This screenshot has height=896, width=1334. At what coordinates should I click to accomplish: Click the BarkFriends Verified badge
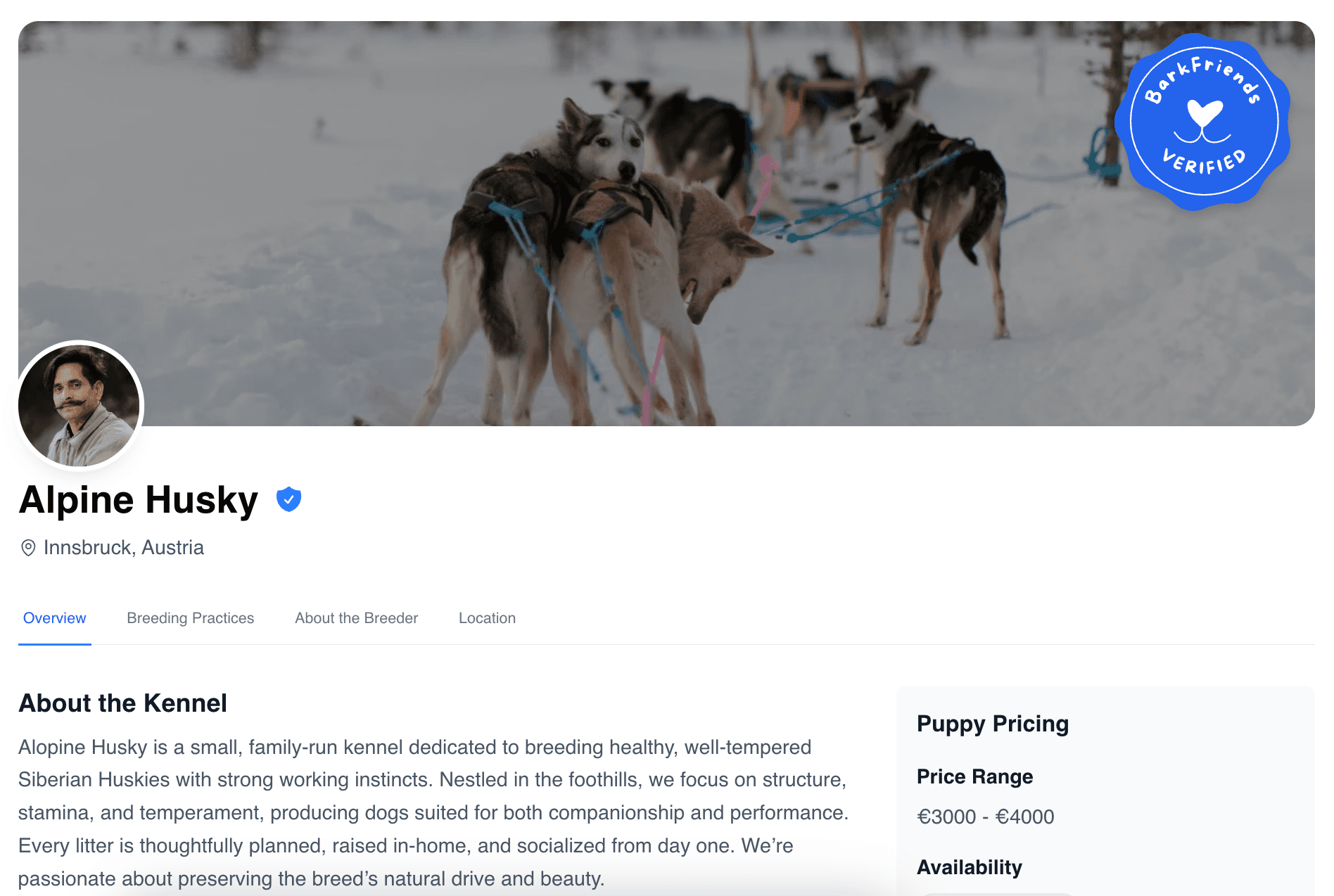pyautogui.click(x=1203, y=122)
